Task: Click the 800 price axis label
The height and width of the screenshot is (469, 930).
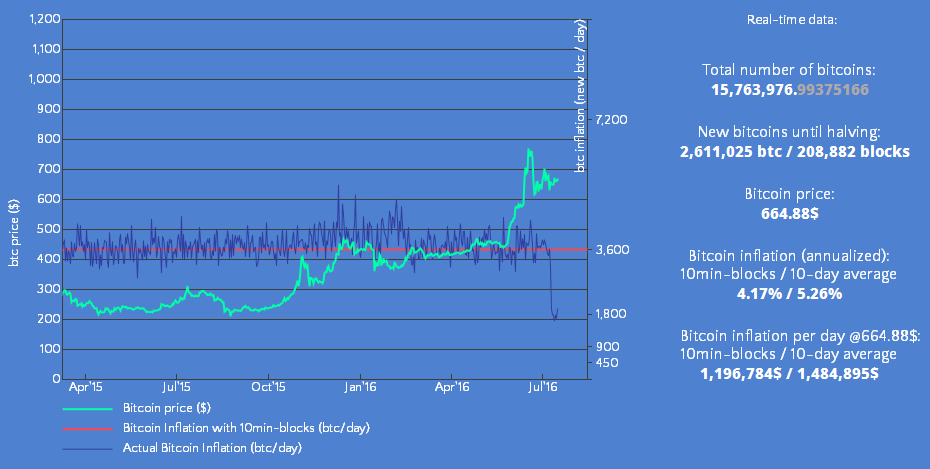Action: click(x=50, y=139)
